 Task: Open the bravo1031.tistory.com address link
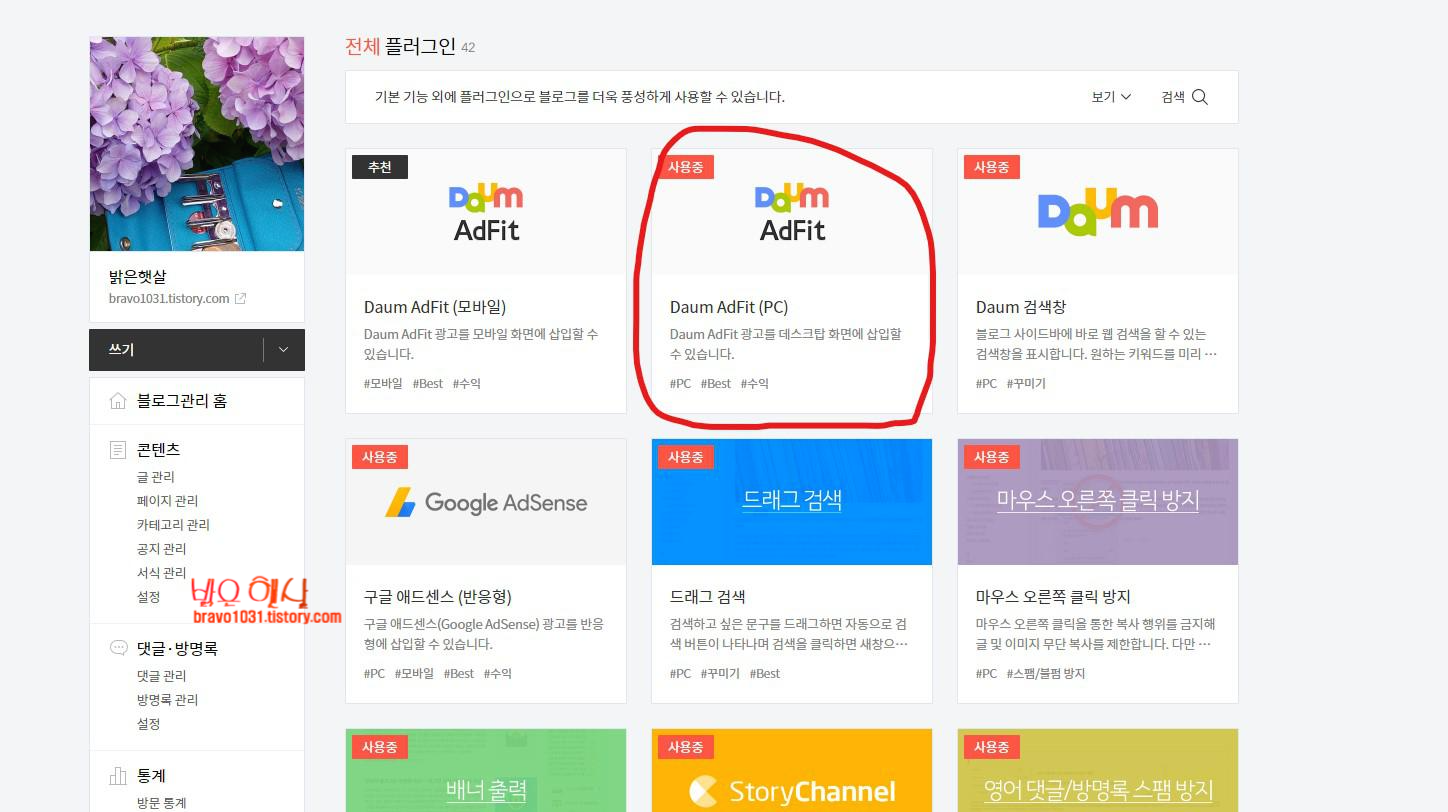[x=169, y=299]
